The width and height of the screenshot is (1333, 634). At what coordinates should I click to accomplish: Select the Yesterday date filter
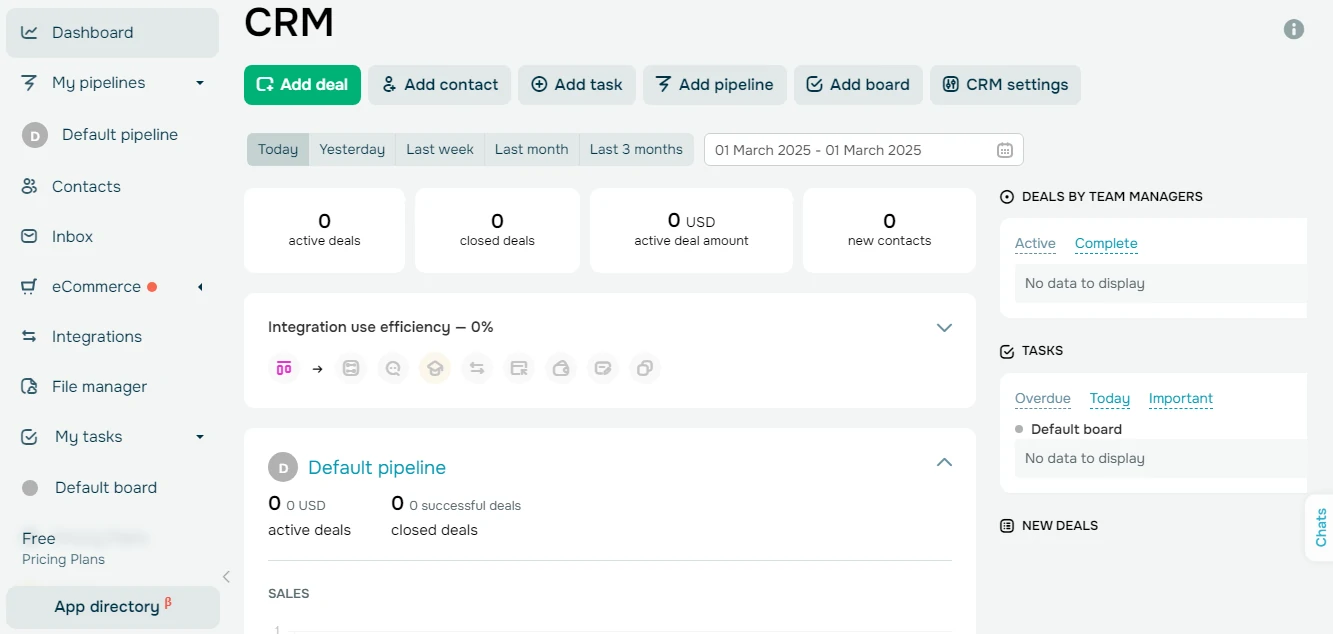pyautogui.click(x=352, y=149)
